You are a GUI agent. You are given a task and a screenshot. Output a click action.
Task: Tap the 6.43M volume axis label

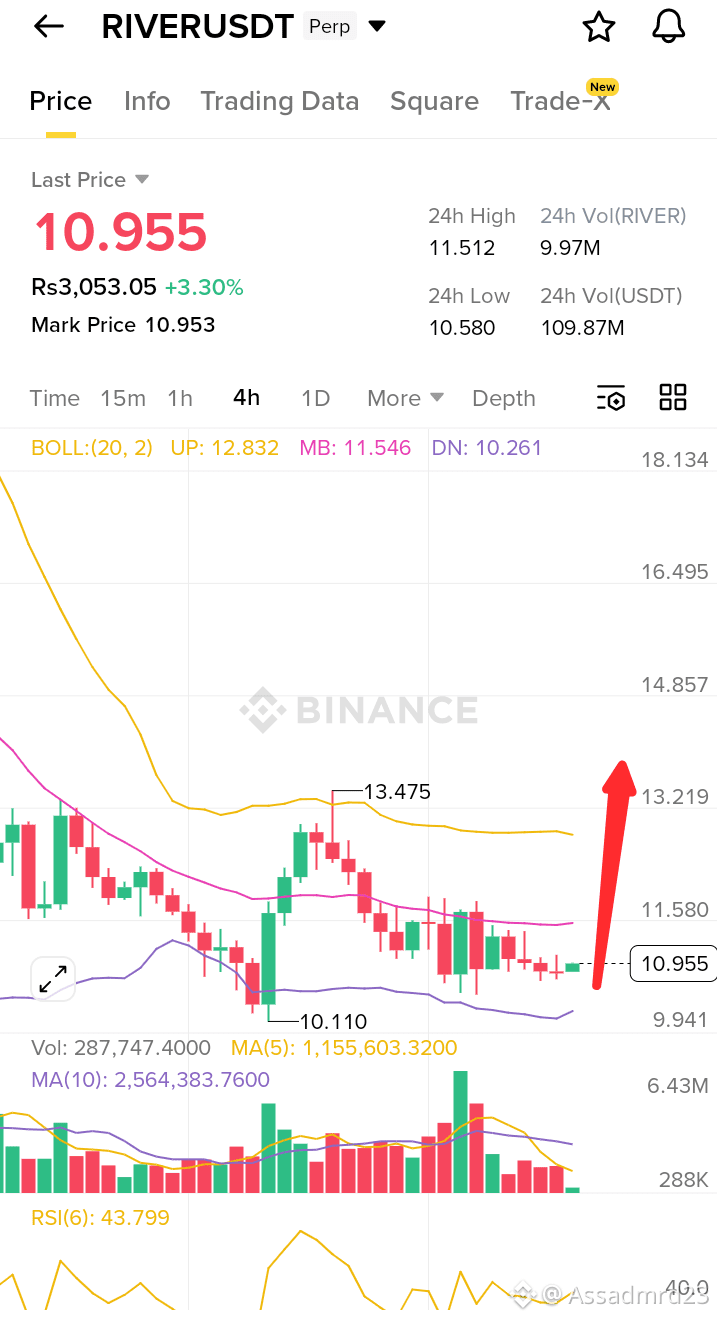[678, 1086]
